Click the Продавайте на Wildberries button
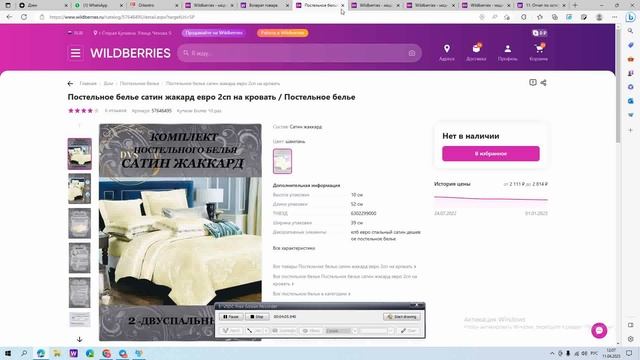 [x=213, y=33]
